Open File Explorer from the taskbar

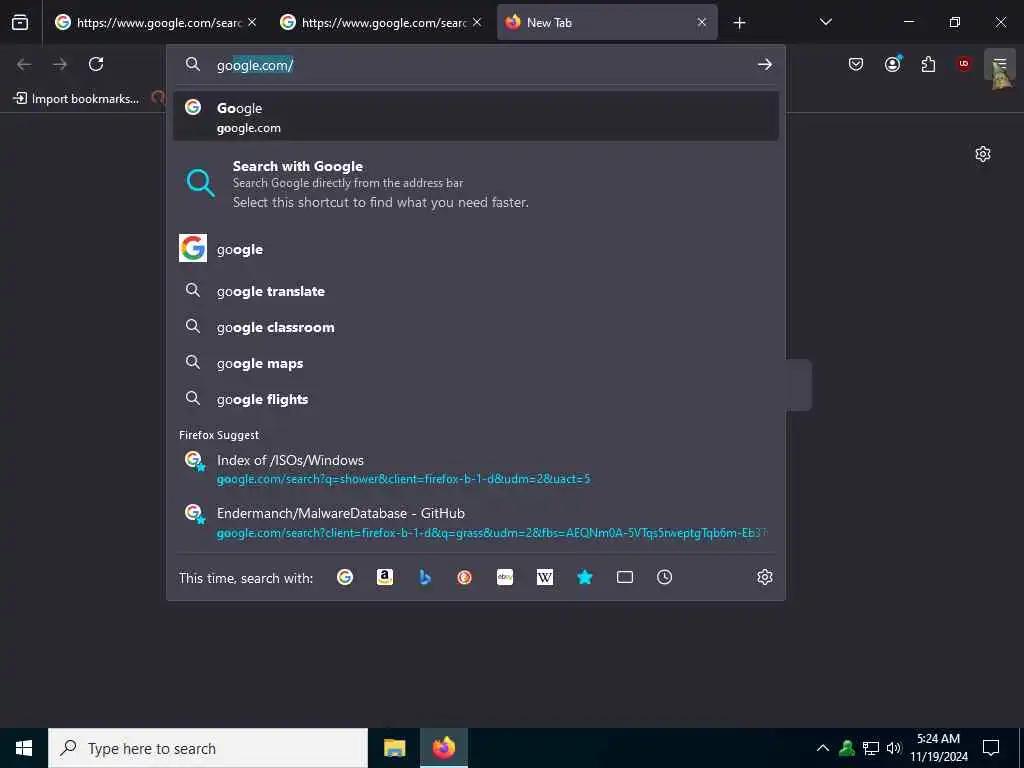394,748
